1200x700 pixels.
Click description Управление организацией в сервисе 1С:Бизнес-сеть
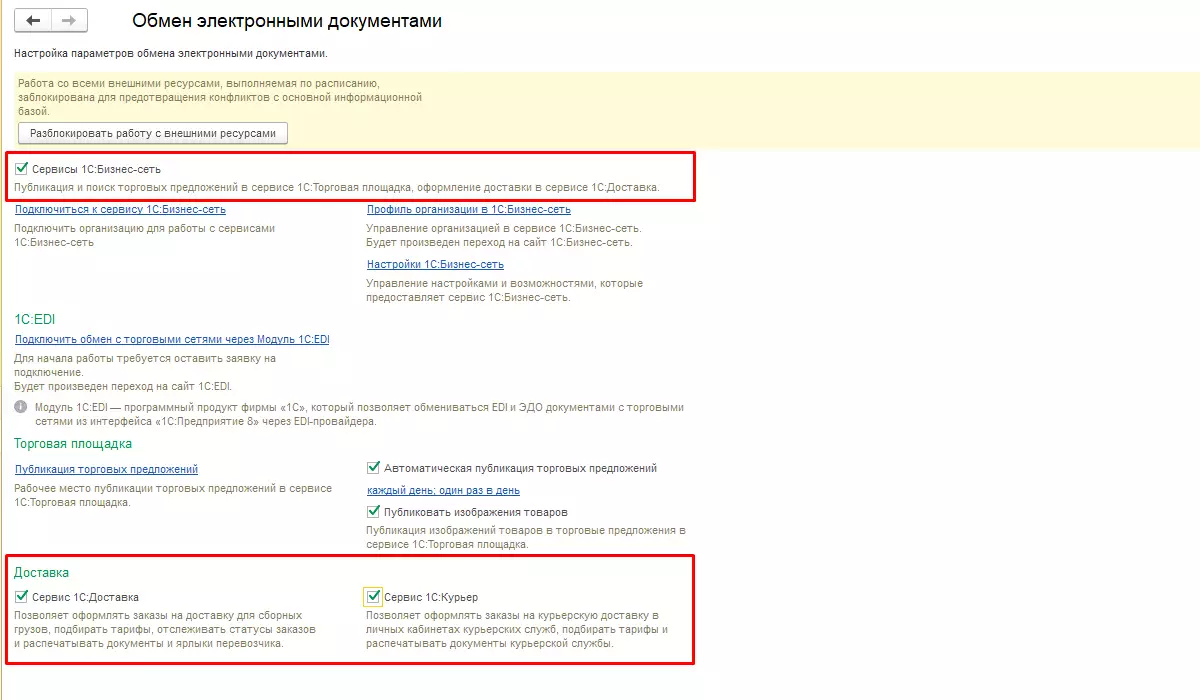[x=504, y=235]
